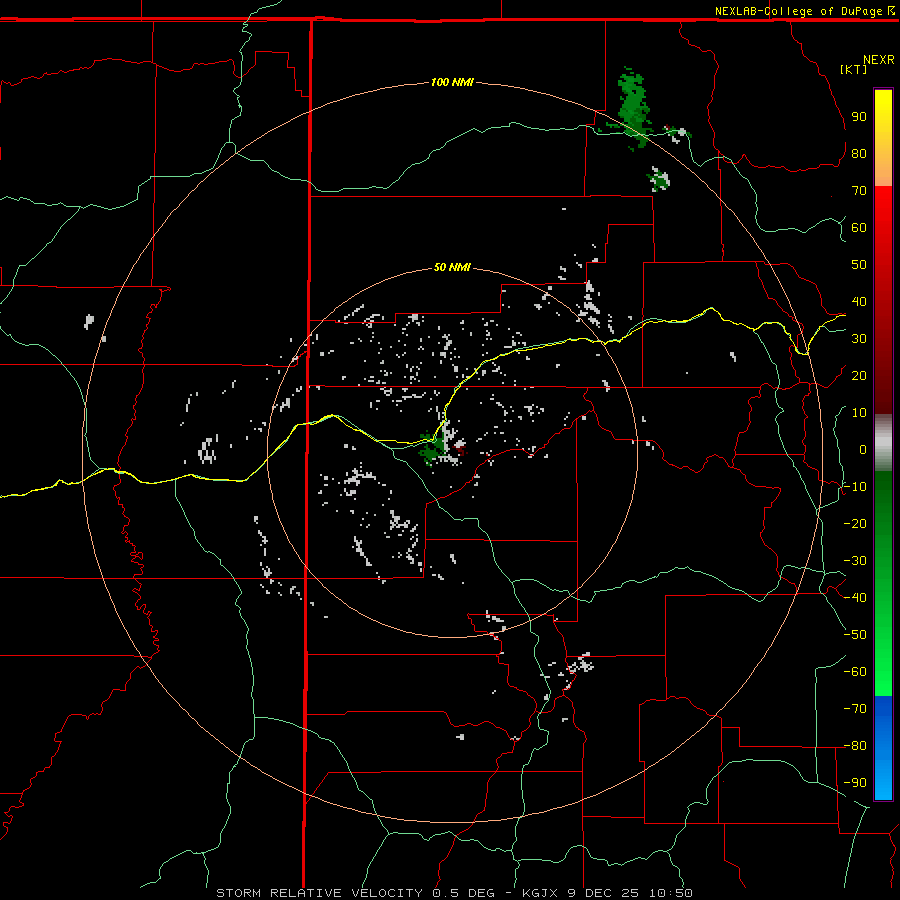Click the KGJX station identifier in footer
Screen dimensions: 900x900
(540, 893)
